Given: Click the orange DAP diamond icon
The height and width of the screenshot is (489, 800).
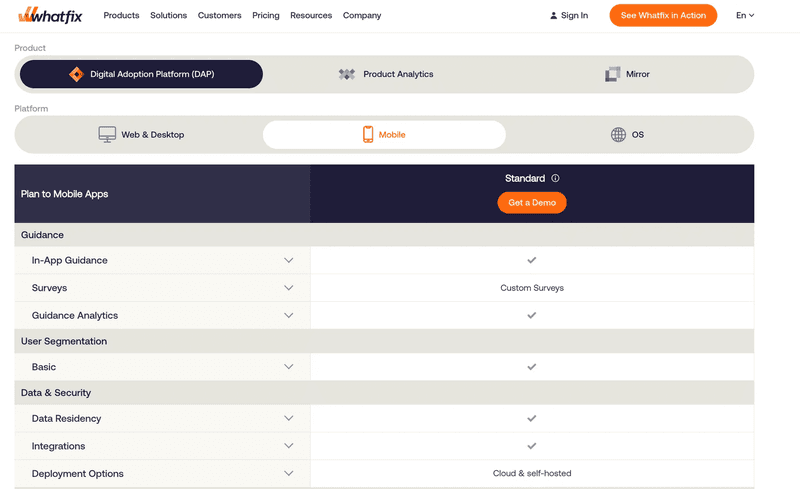Looking at the screenshot, I should click(x=76, y=74).
